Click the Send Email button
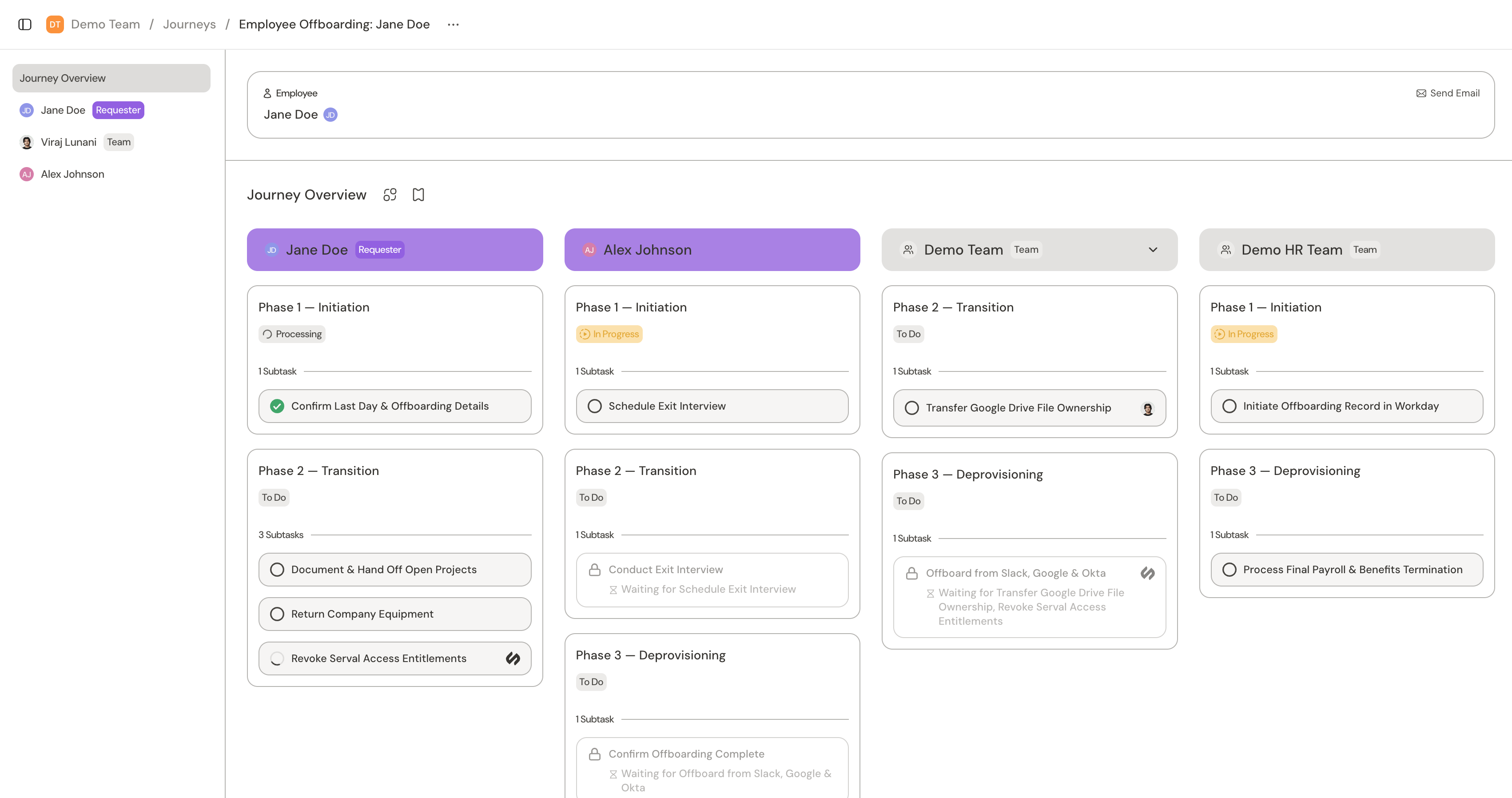The width and height of the screenshot is (1512, 798). coord(1448,93)
